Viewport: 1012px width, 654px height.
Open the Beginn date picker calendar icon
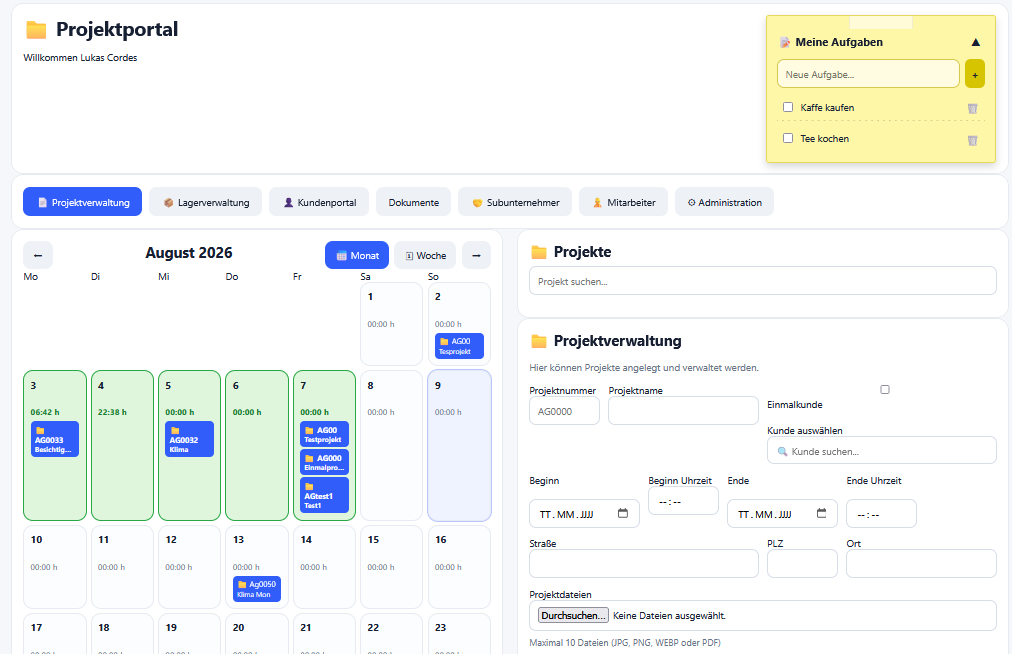point(623,513)
